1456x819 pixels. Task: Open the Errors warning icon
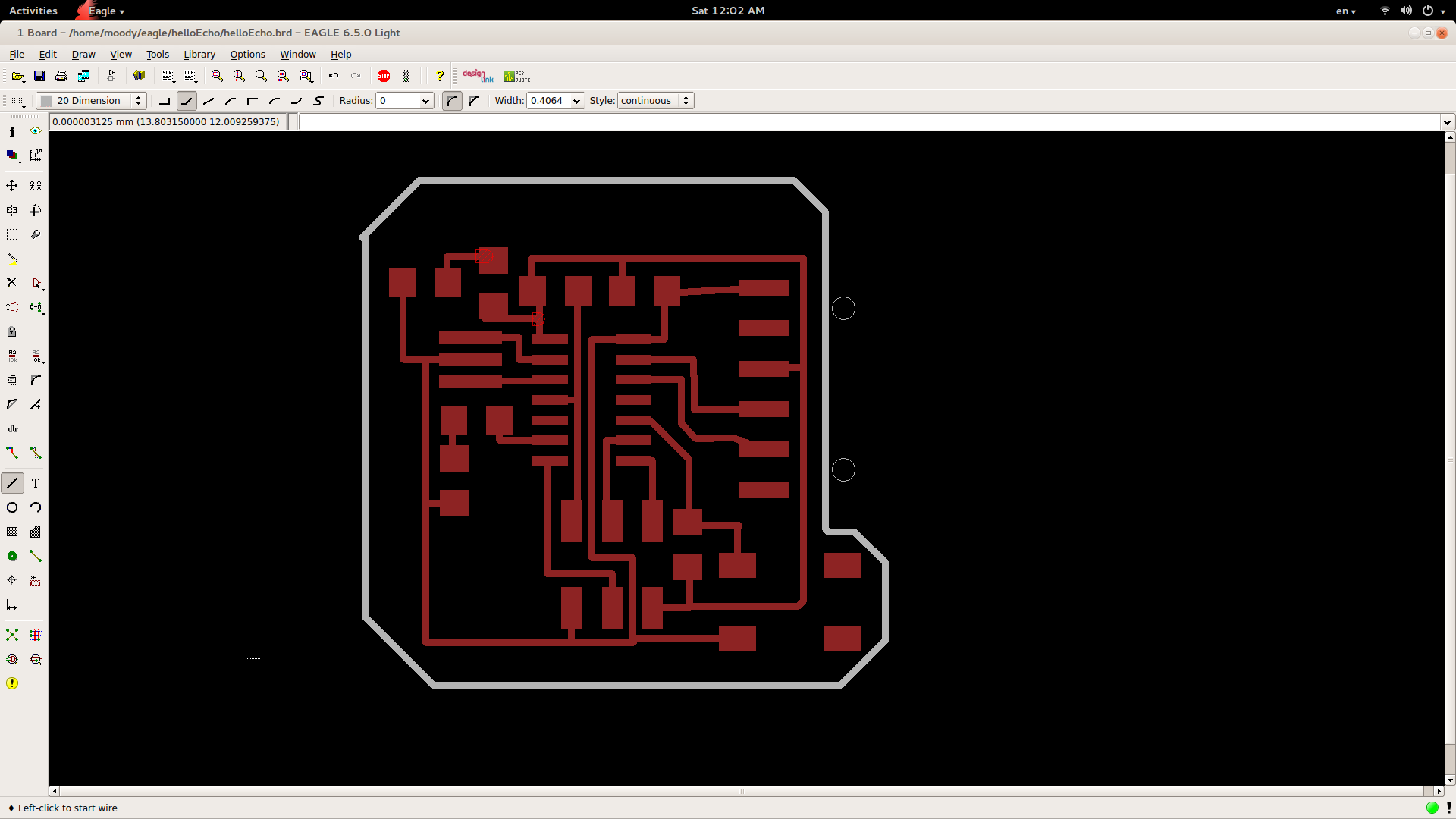[x=12, y=683]
